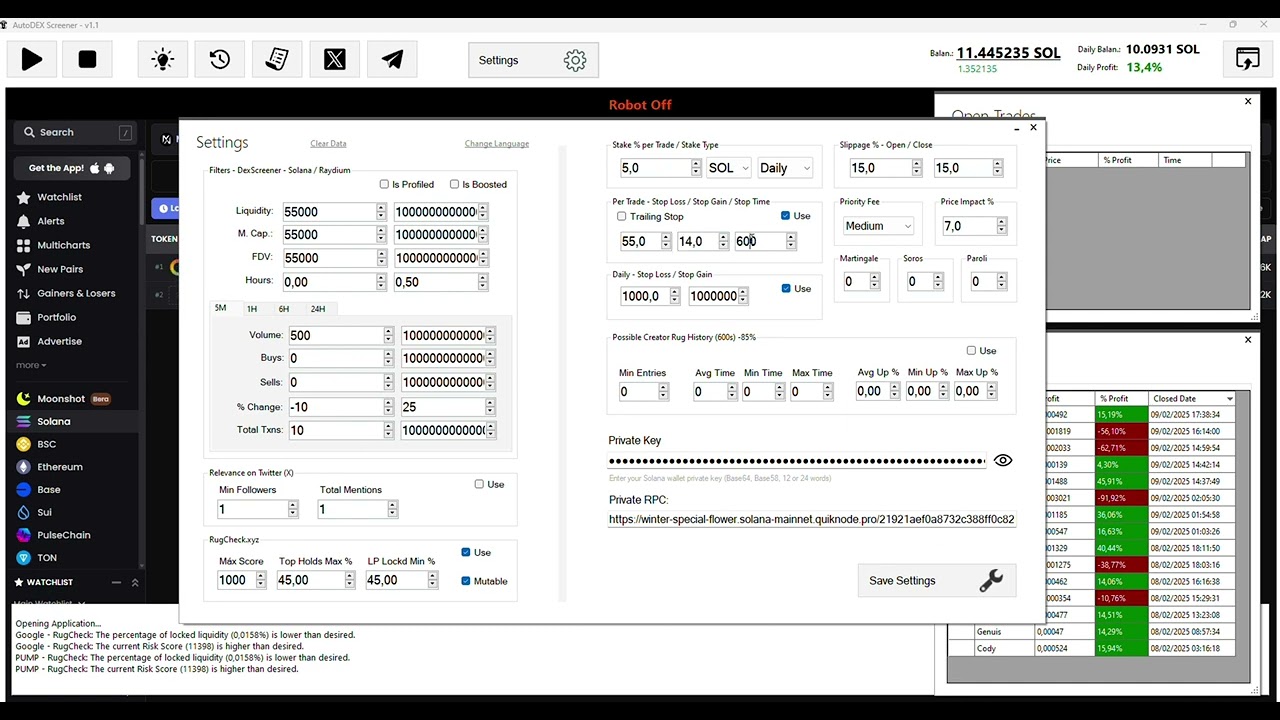Start the robot with the play button

click(32, 60)
